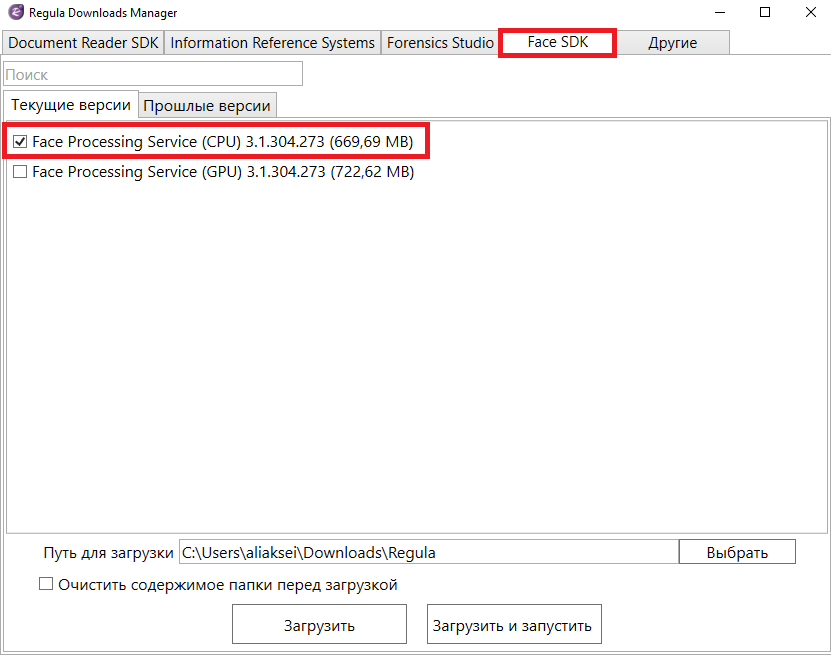831x655 pixels.
Task: Show the Текущие версии sub-tab
Action: coord(71,104)
